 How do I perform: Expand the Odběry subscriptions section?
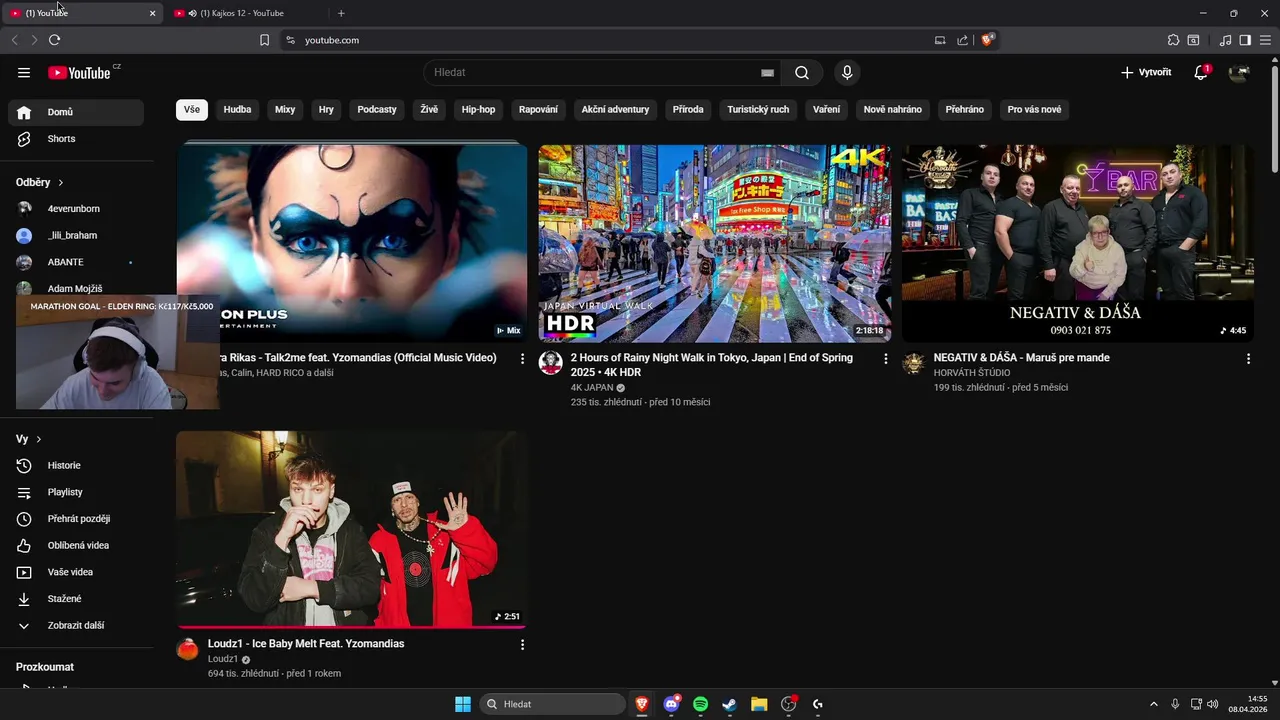tap(40, 183)
